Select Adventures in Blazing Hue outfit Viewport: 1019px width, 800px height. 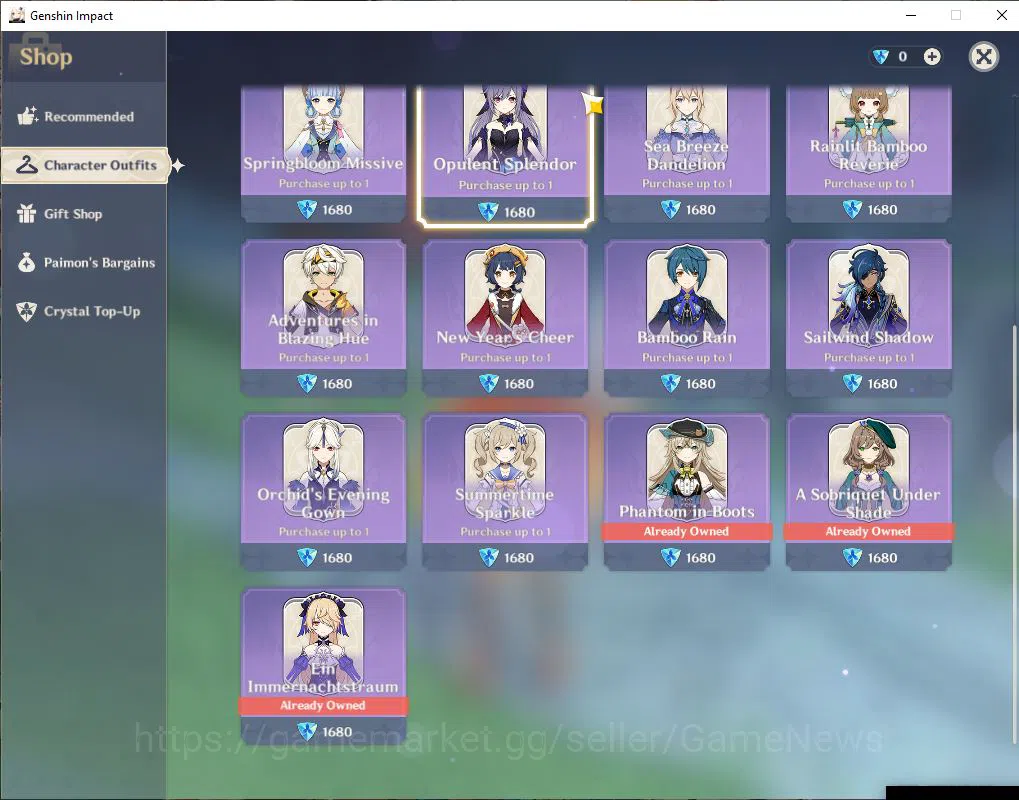pos(324,317)
